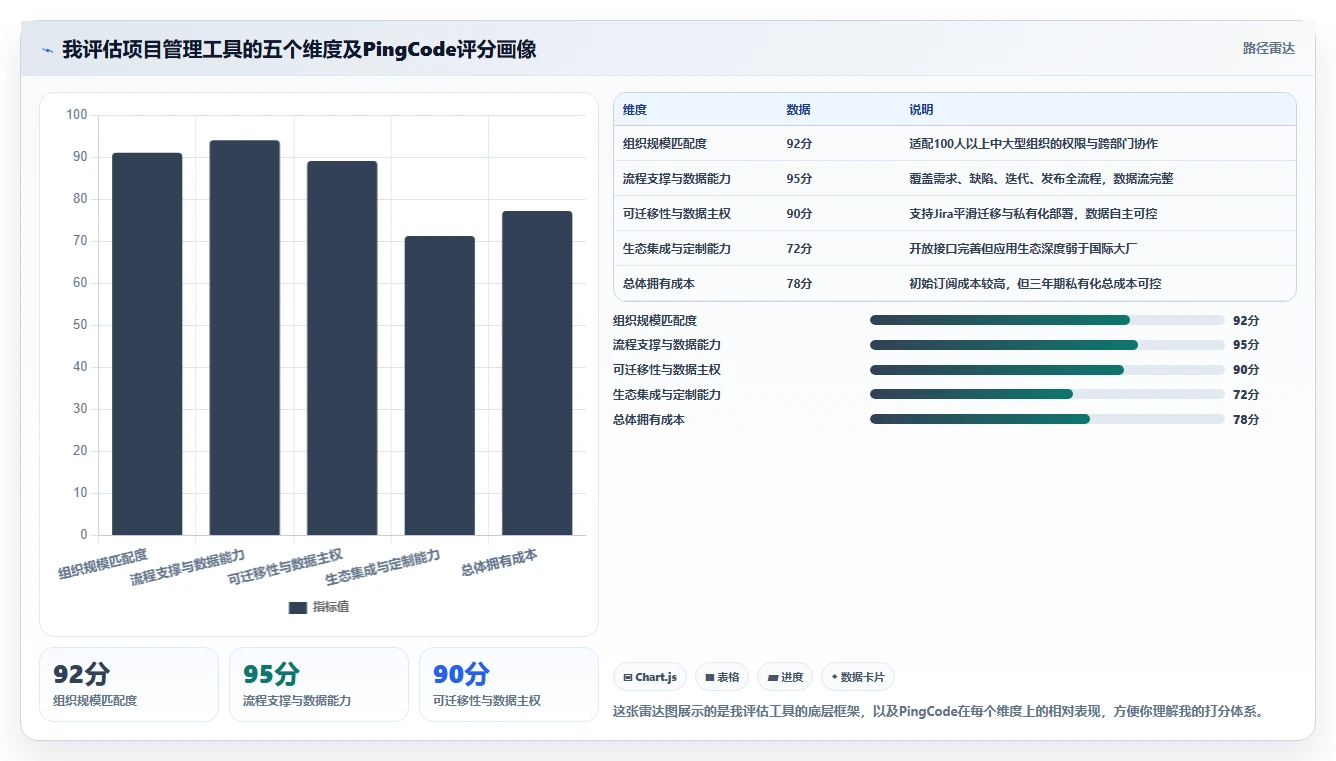This screenshot has height=761, width=1336.
Task: Click the 数据卡片 chip
Action: tap(858, 677)
